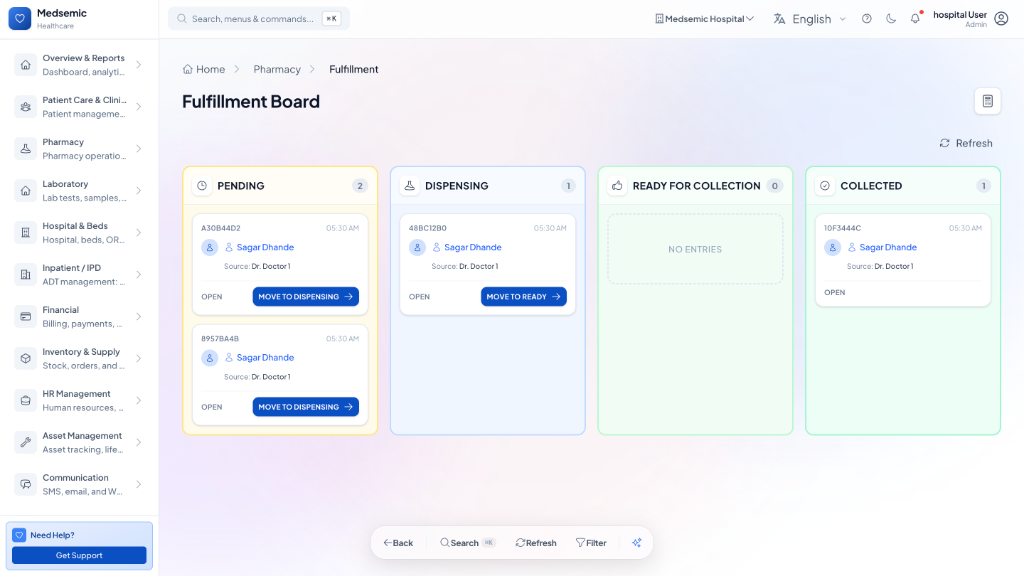The width and height of the screenshot is (1024, 576).
Task: Toggle dark mode moon icon
Action: (891, 19)
